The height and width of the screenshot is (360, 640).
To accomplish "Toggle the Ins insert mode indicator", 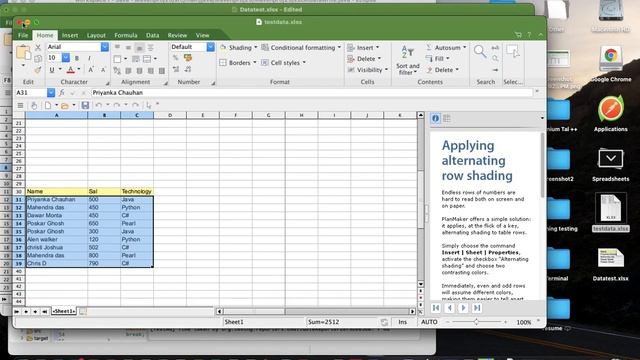I will click(402, 322).
